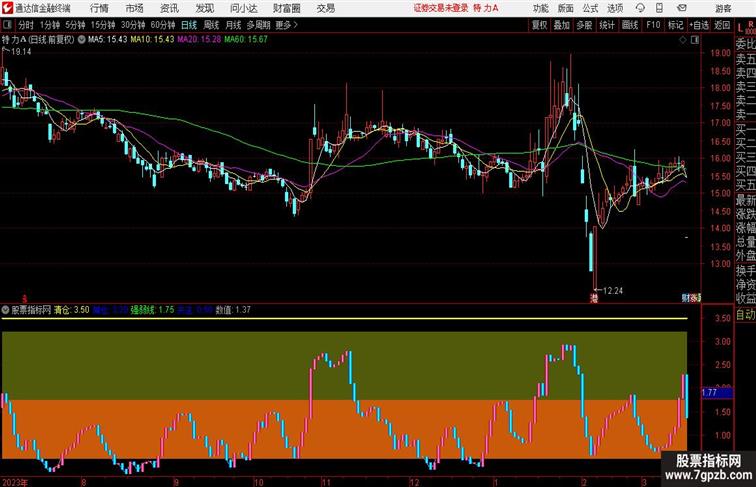Open the 版面 menu
The height and width of the screenshot is (487, 756).
566,8
